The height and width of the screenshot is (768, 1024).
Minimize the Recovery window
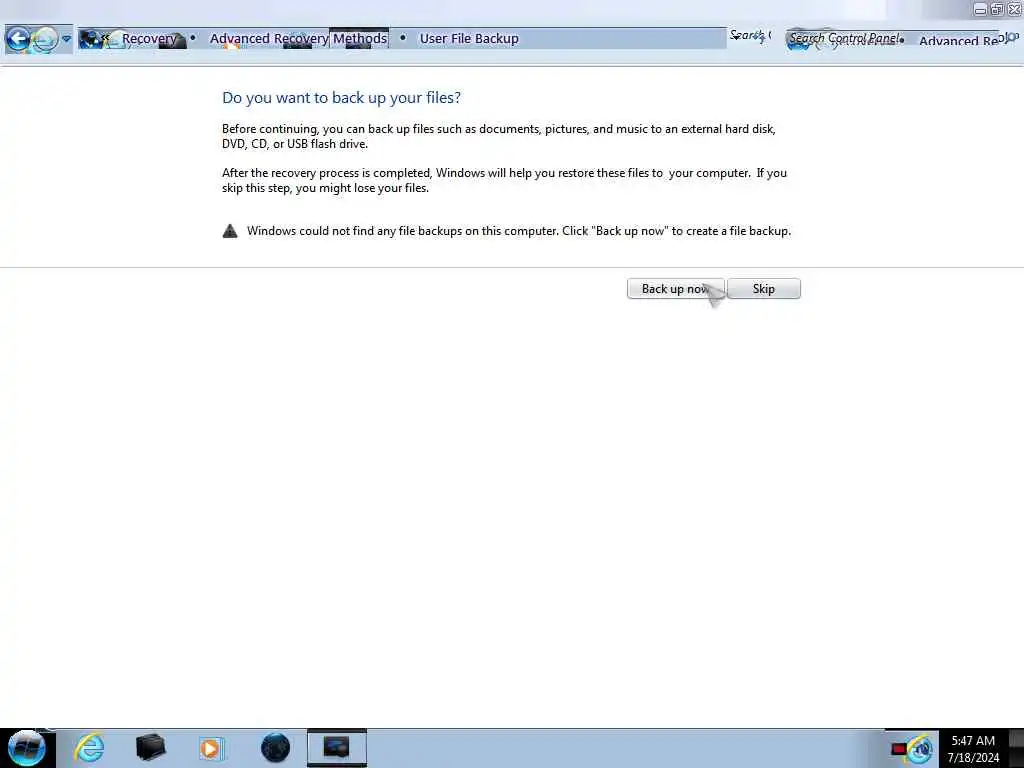(x=980, y=9)
